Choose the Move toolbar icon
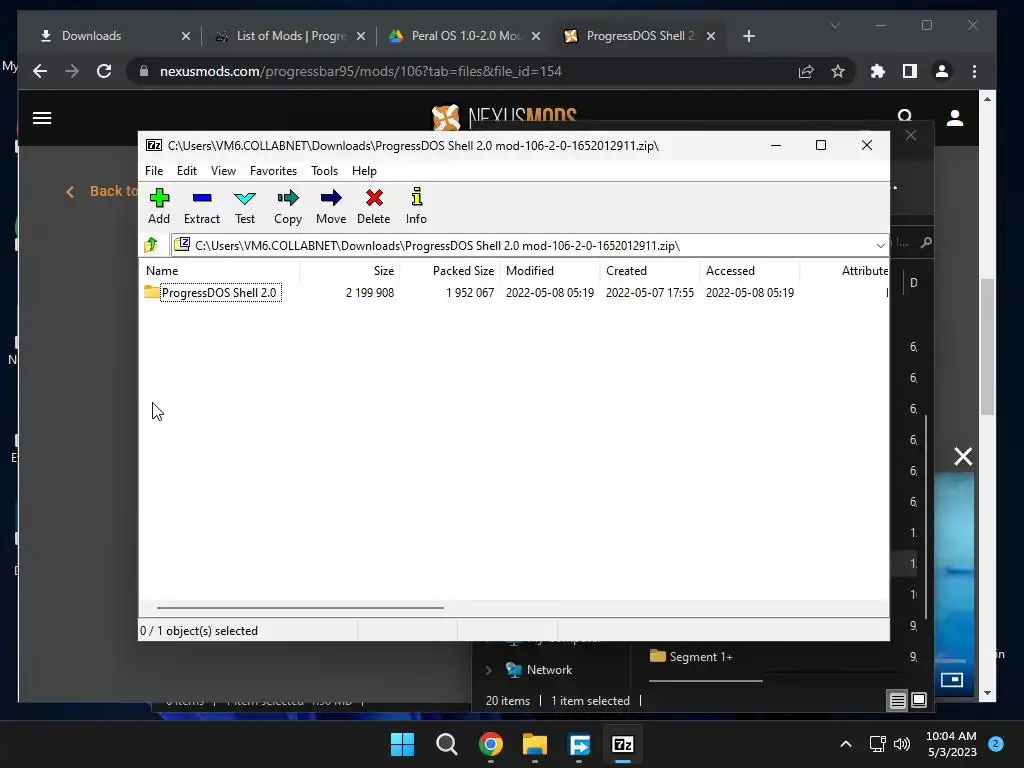Screen dimensions: 1024x768 point(331,206)
